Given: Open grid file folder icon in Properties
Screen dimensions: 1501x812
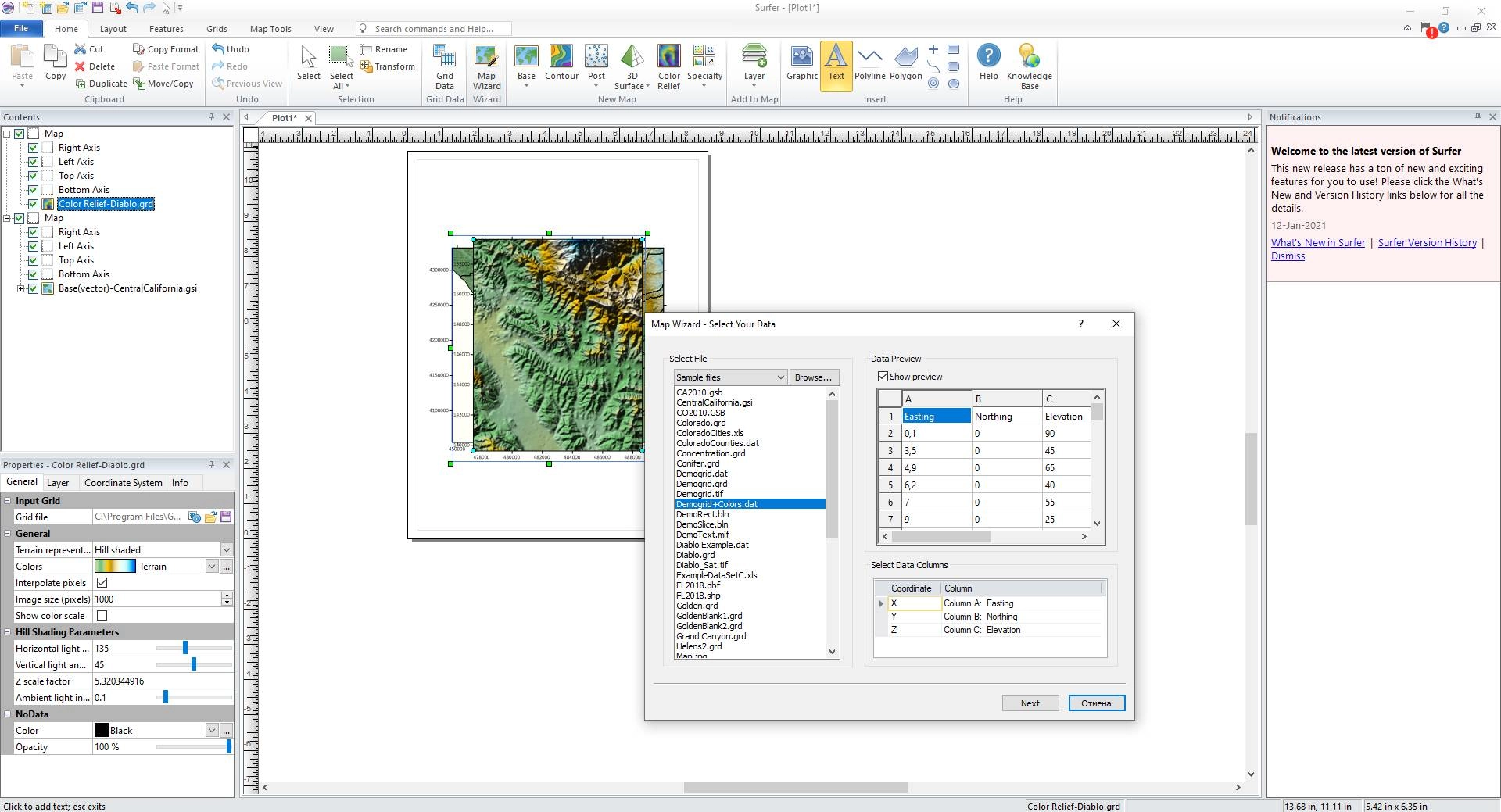Looking at the screenshot, I should pos(210,517).
